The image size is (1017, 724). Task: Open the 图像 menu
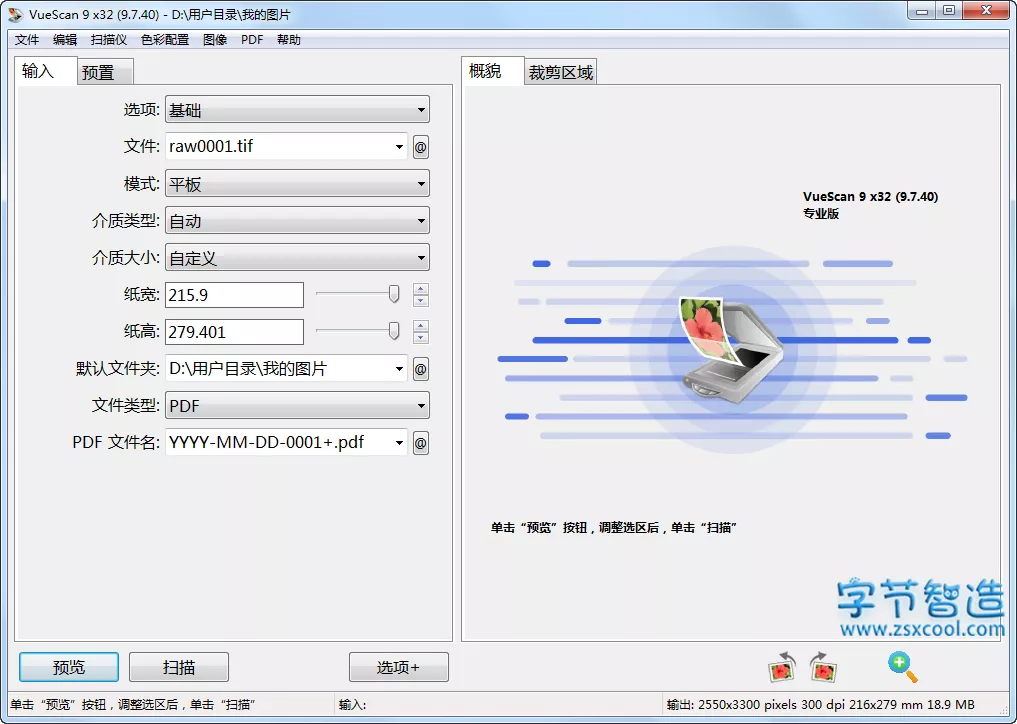click(x=215, y=40)
